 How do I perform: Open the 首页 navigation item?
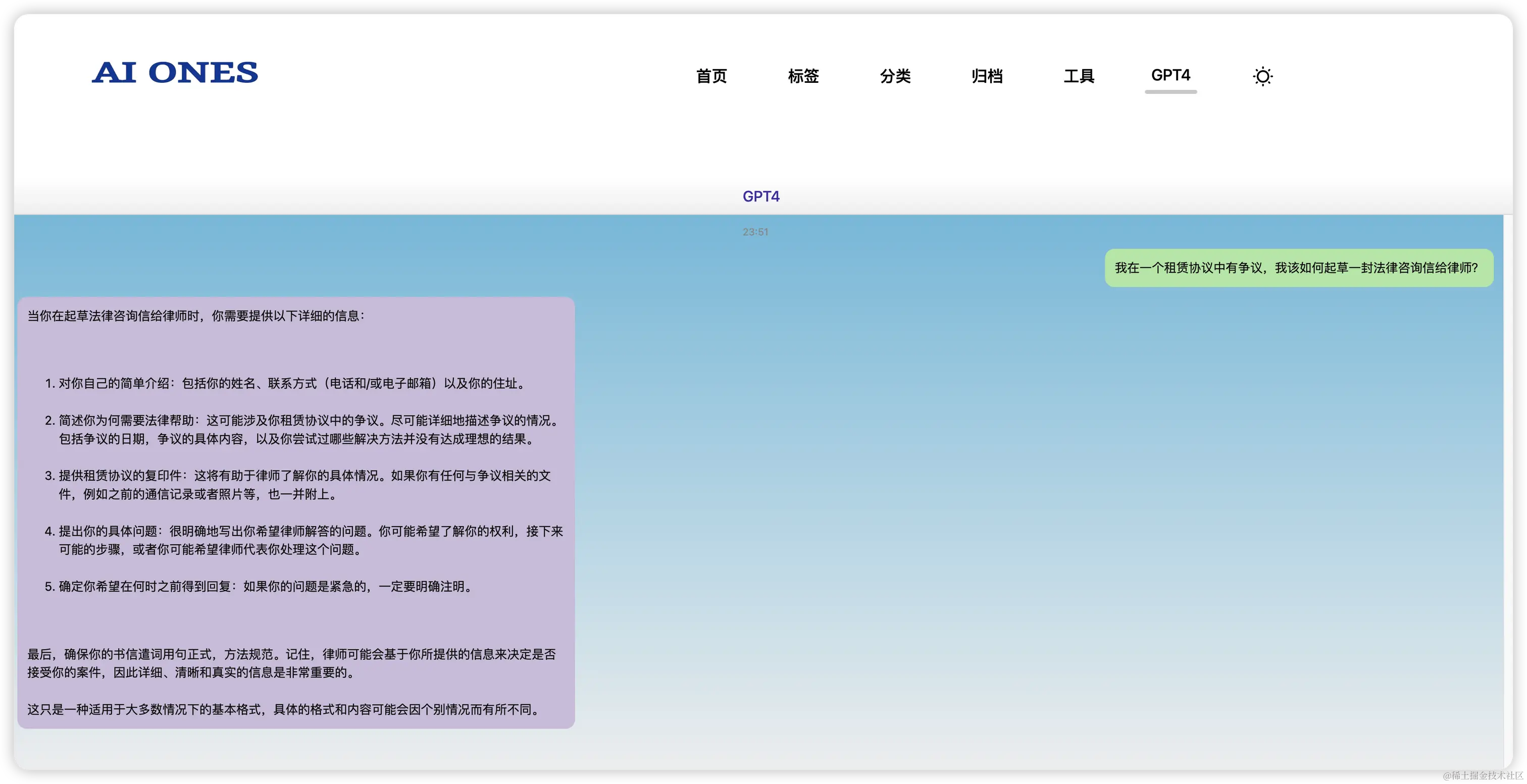711,76
